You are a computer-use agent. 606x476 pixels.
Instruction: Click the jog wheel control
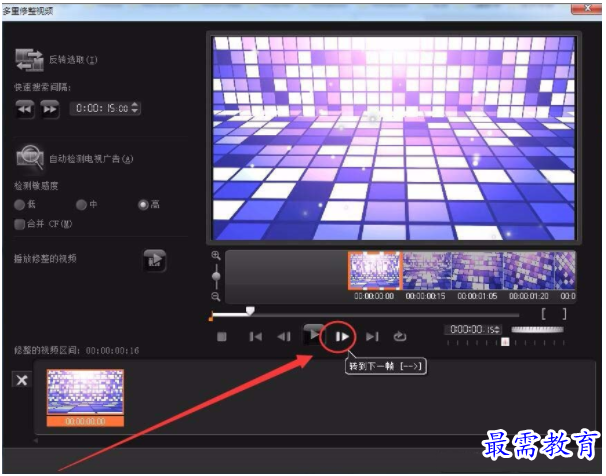click(x=537, y=330)
